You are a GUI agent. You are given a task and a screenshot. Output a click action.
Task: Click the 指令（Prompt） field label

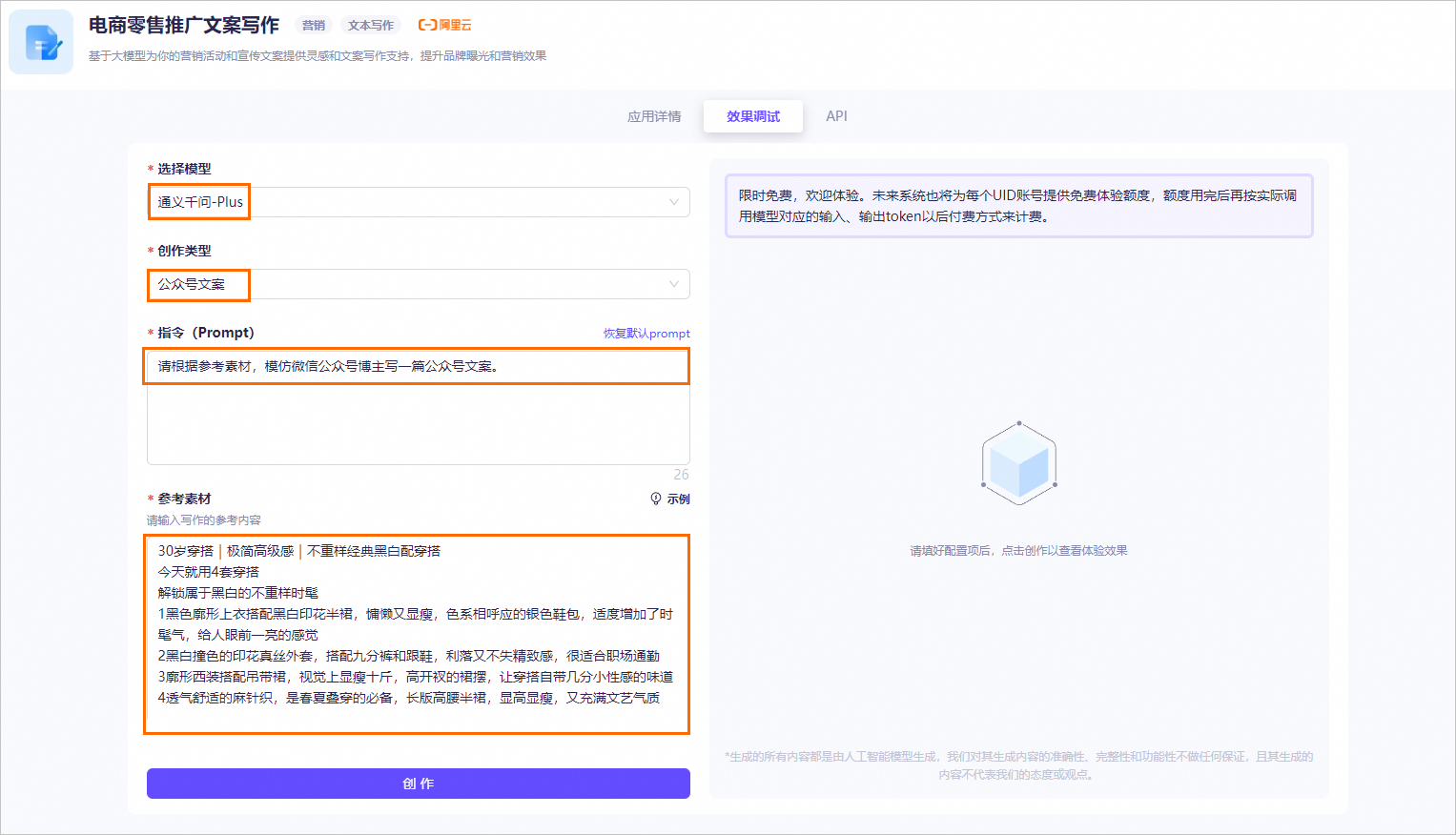[206, 333]
